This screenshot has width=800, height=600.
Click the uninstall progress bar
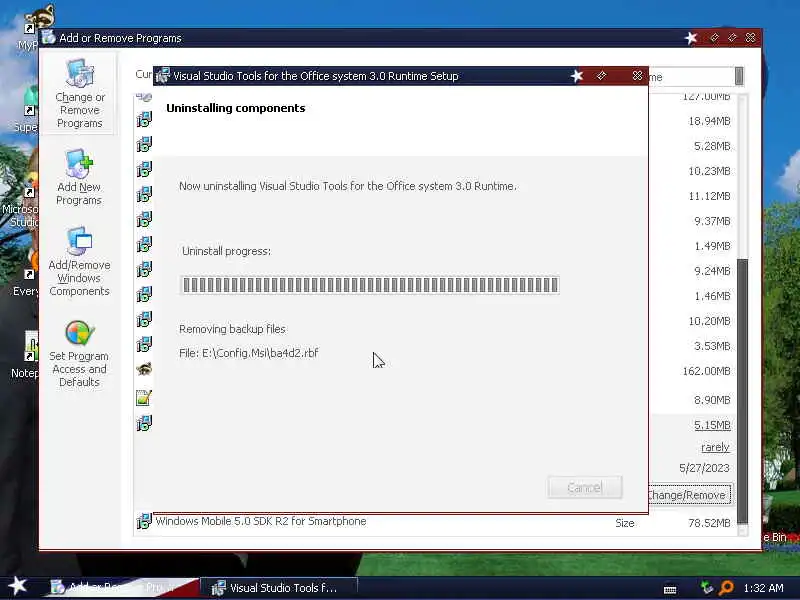coord(370,285)
